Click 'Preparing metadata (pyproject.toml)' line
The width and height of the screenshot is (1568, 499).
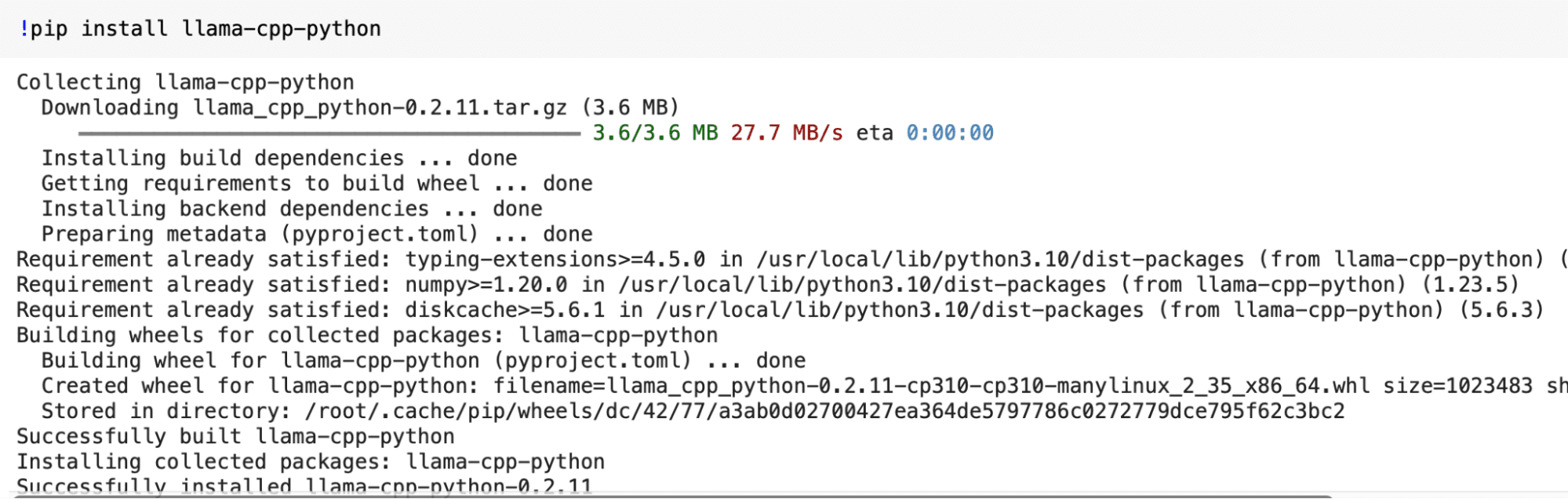click(317, 234)
